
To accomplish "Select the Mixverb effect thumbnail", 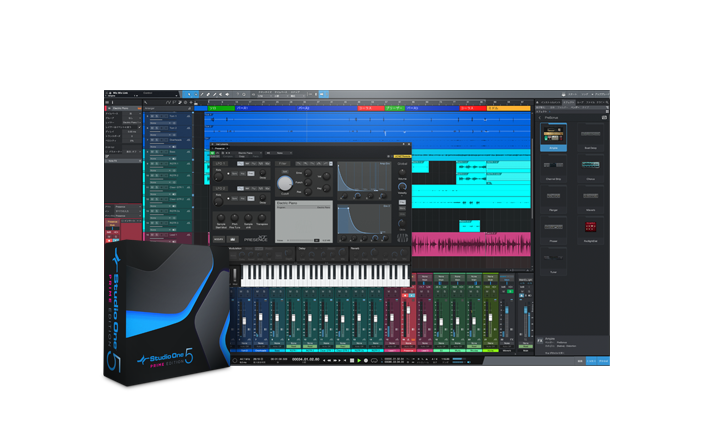I will pos(590,198).
